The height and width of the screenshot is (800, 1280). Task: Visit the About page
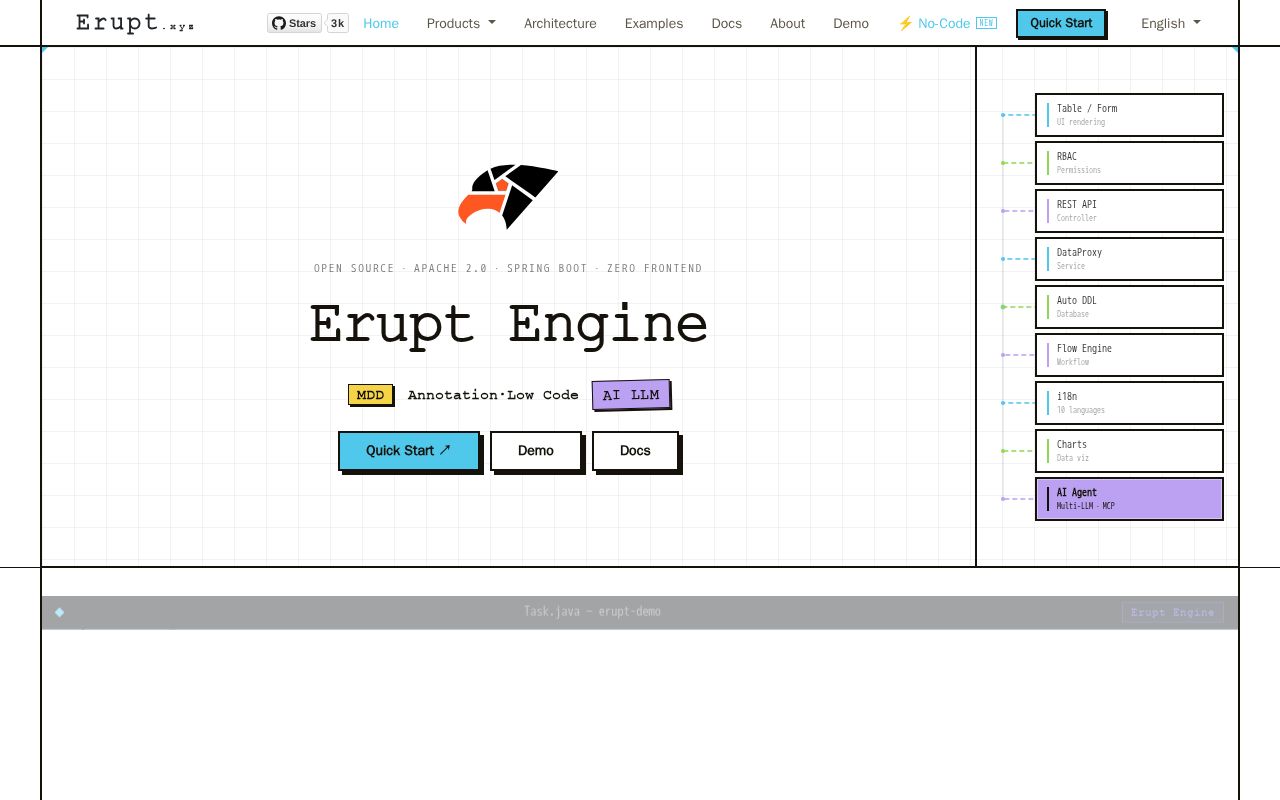[787, 23]
